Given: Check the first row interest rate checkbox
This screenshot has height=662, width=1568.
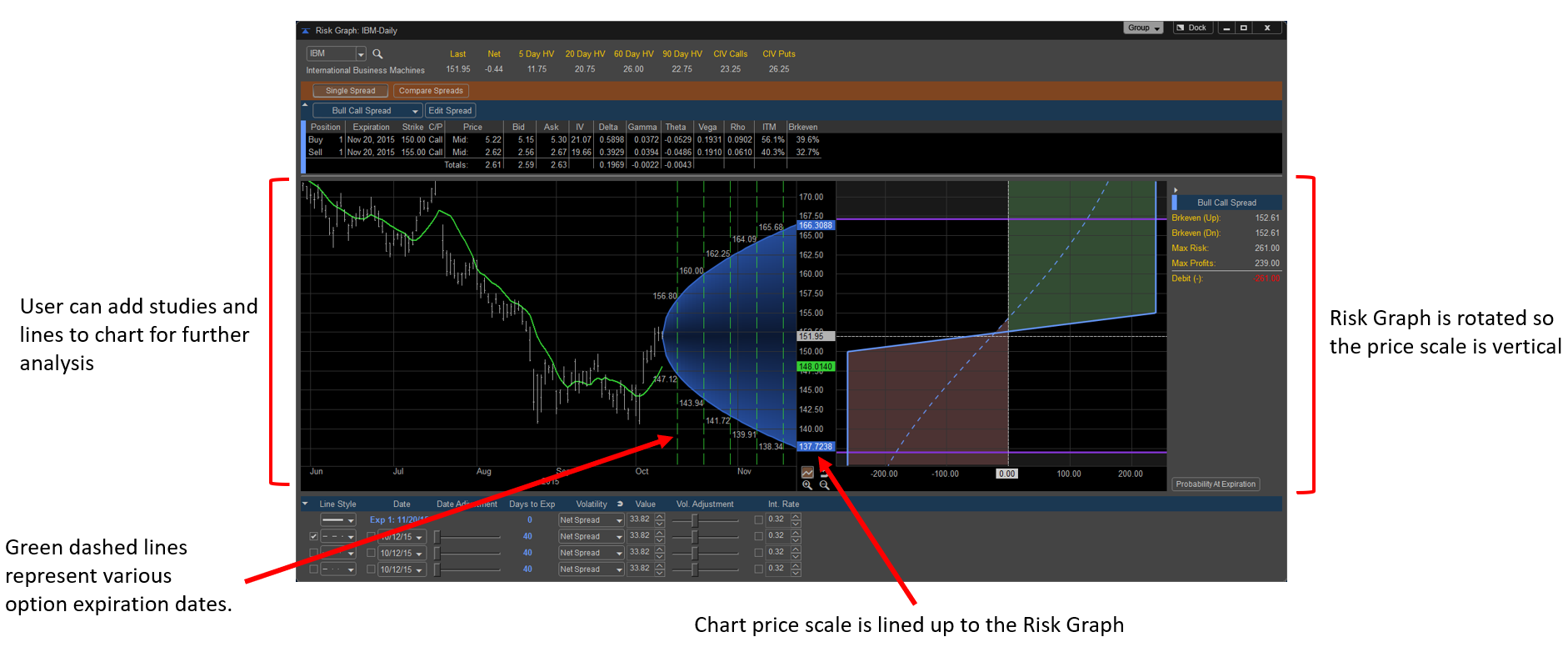Looking at the screenshot, I should pos(758,519).
